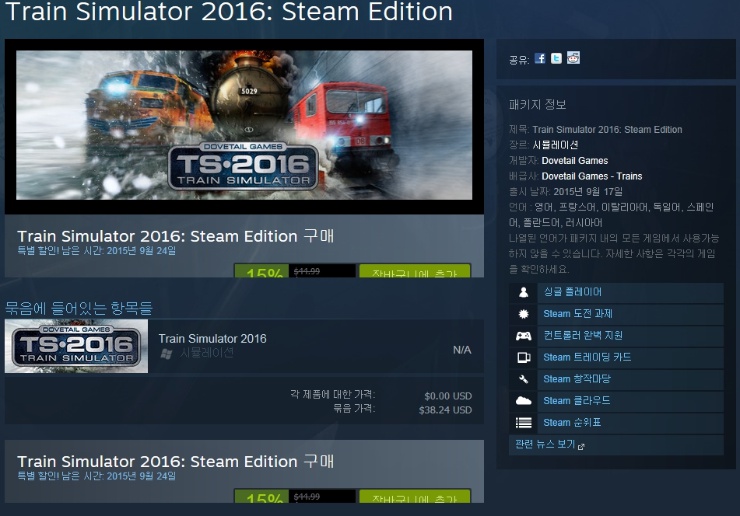
Task: Click the Steam leaderboards list icon
Action: (523, 423)
